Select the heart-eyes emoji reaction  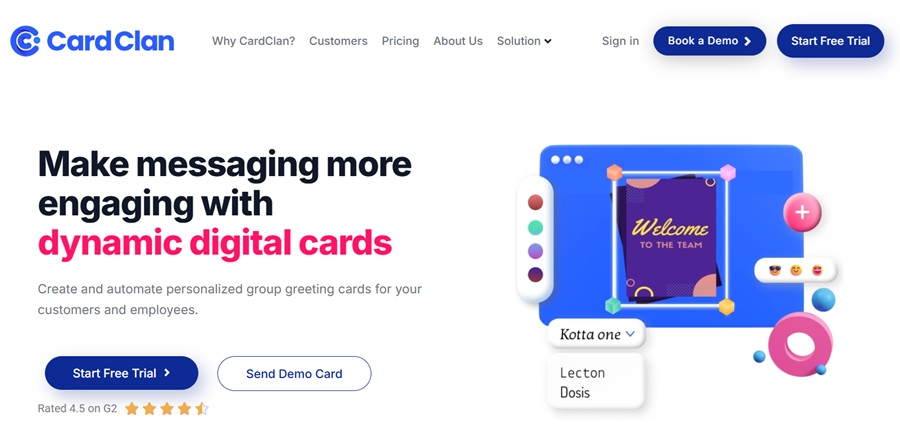[x=817, y=270]
